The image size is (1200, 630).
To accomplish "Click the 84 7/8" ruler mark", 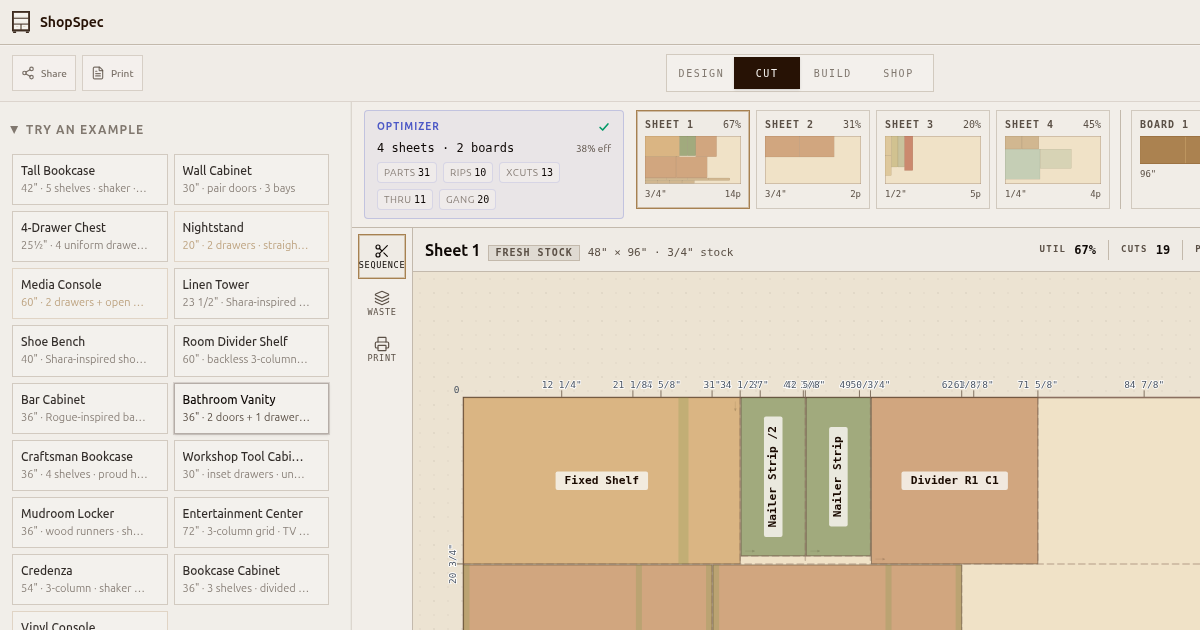I will [1144, 385].
